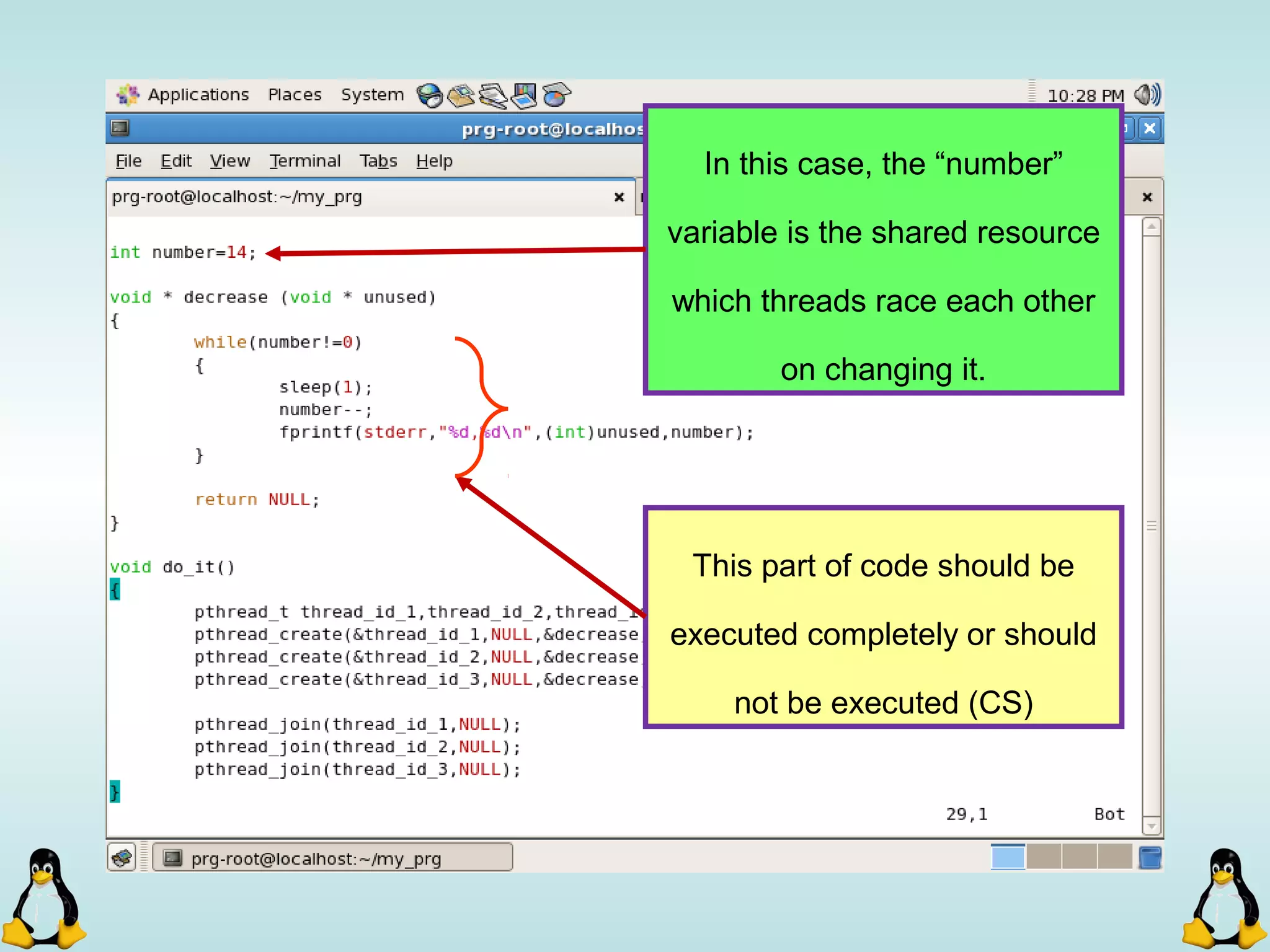Click the 'sleep(1);' line

(326, 387)
